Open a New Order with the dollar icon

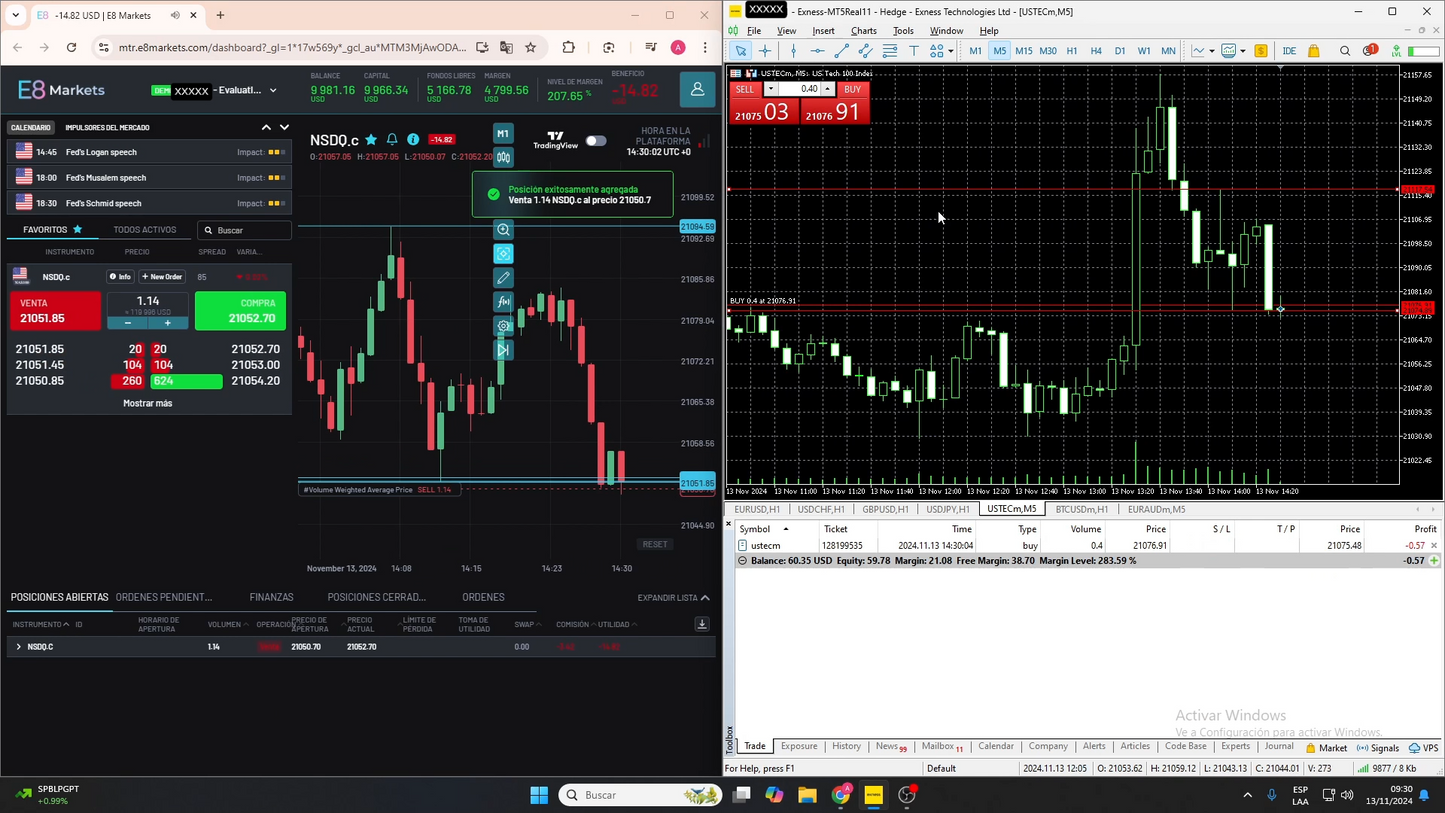[x=1261, y=51]
